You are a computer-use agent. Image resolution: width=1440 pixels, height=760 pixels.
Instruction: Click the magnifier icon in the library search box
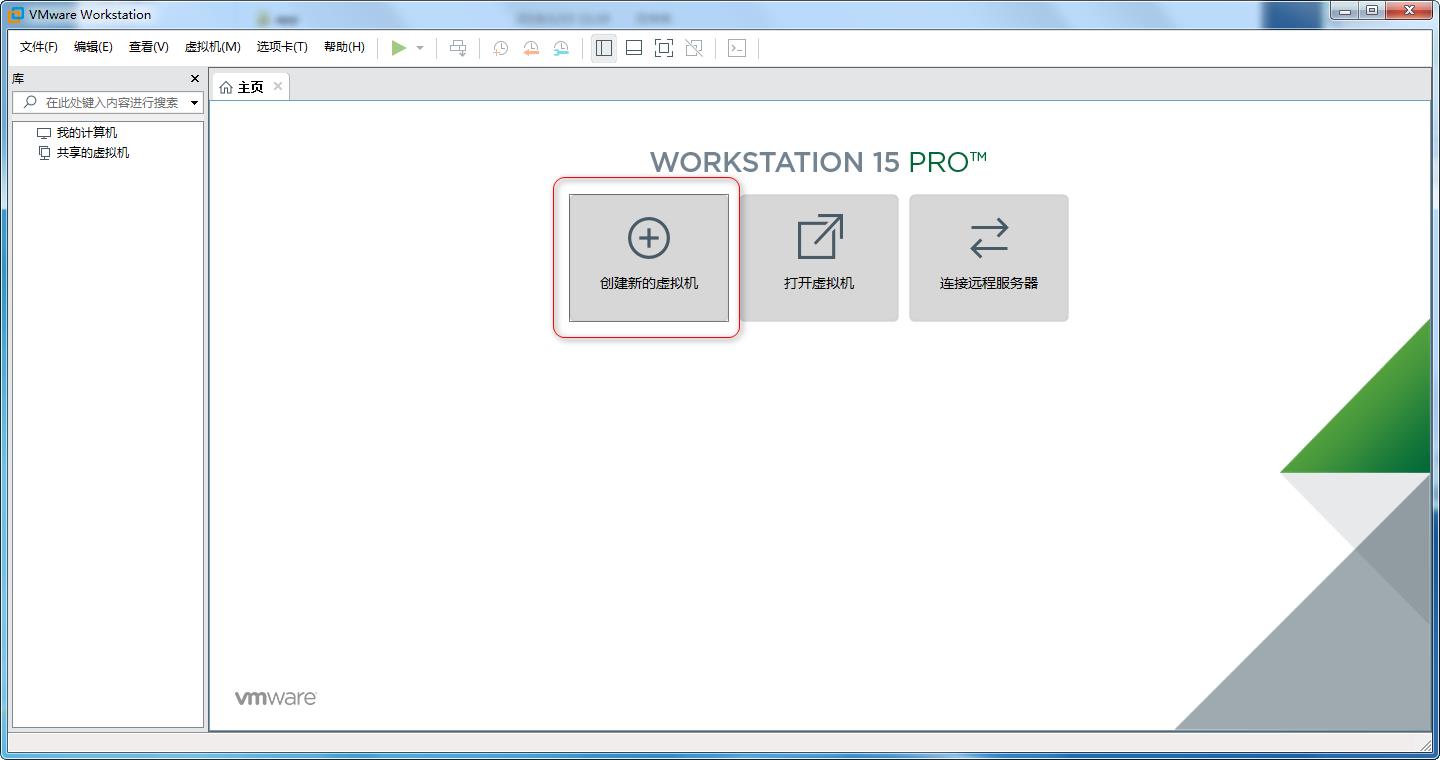(30, 102)
